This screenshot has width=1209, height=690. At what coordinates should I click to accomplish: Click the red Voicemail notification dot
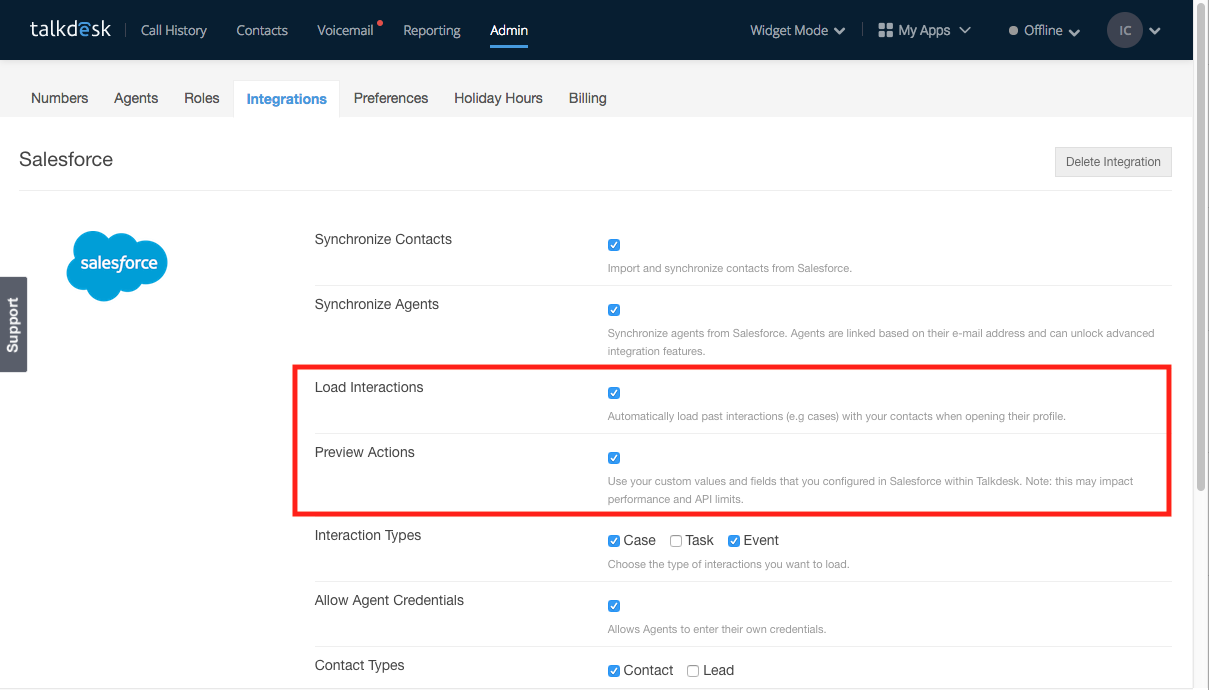pyautogui.click(x=380, y=22)
